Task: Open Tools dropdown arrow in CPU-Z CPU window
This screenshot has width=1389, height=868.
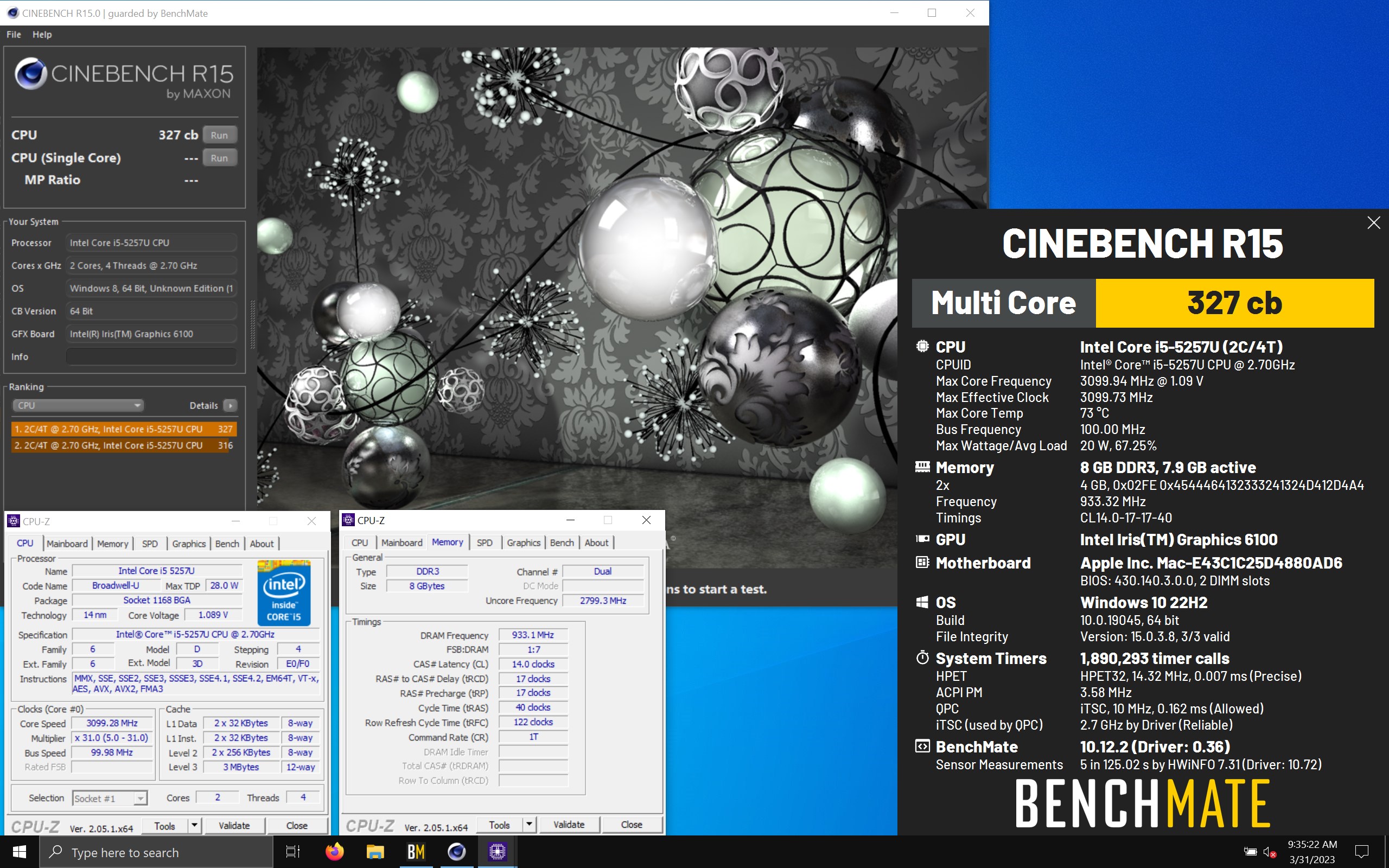Action: point(195,826)
